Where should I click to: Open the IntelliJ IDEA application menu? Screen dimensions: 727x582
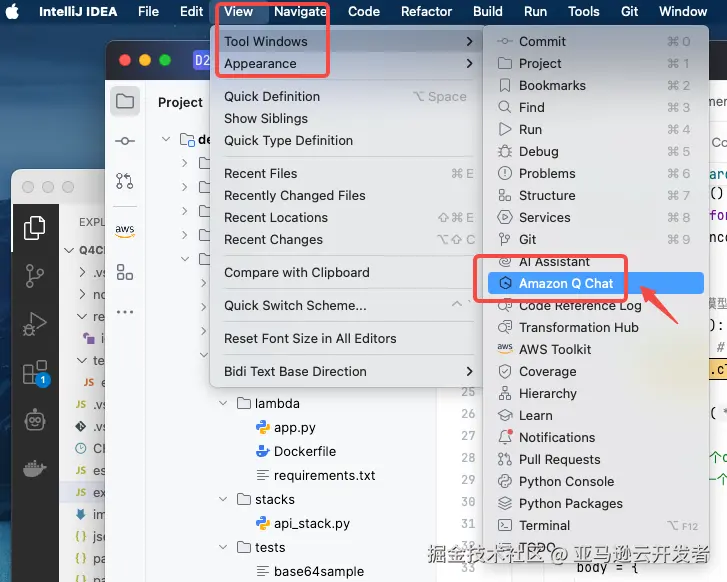pyautogui.click(x=78, y=11)
